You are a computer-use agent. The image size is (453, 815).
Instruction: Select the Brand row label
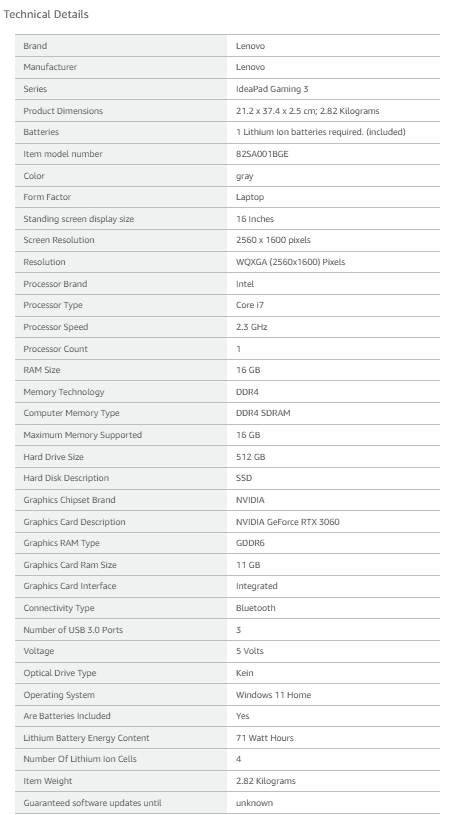coord(35,46)
